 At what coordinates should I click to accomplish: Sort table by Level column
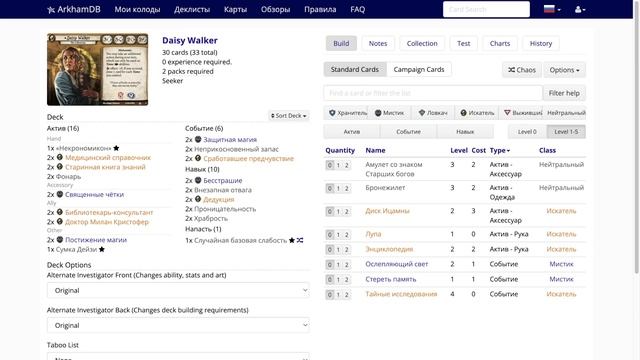coord(459,150)
